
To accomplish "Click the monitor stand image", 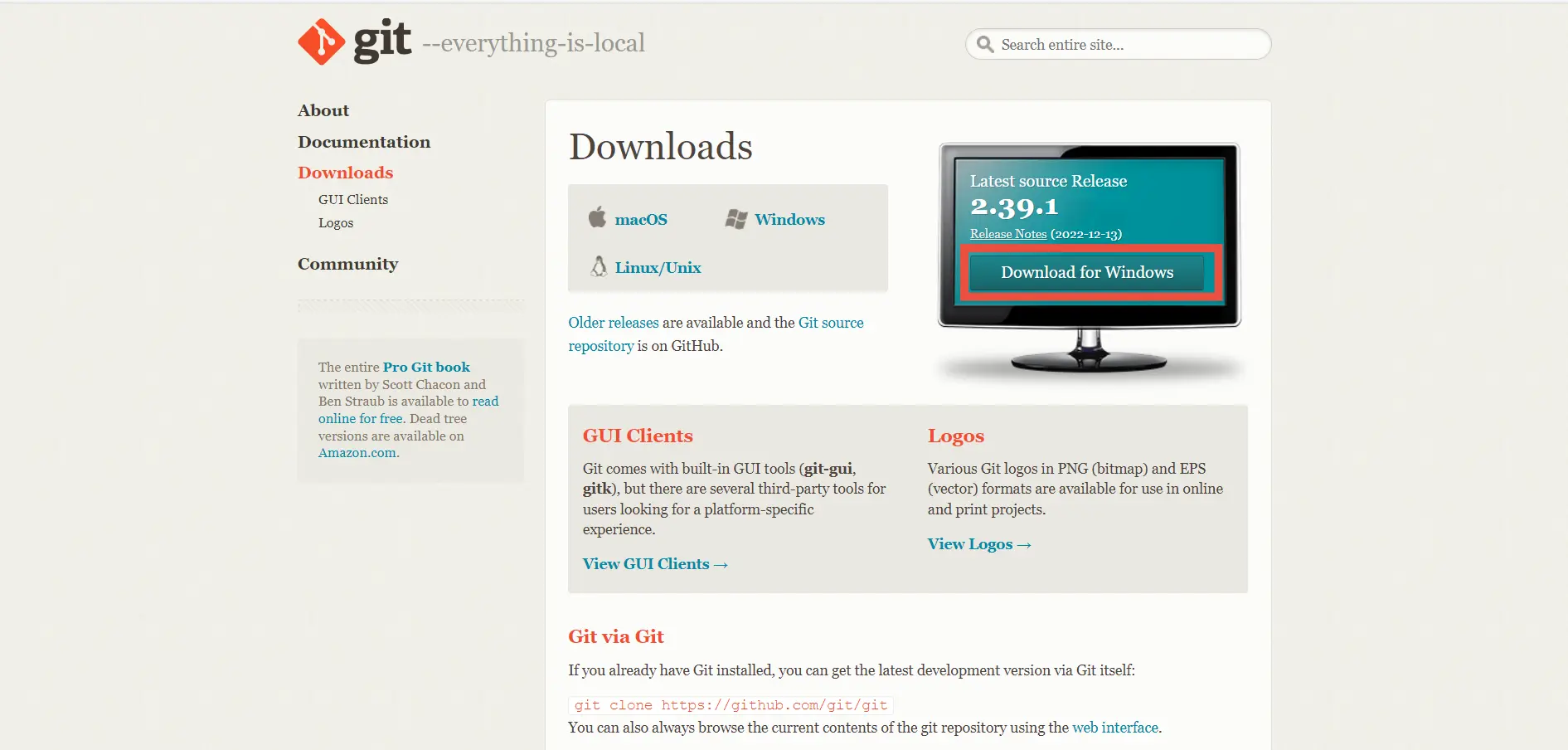I will click(x=1089, y=350).
